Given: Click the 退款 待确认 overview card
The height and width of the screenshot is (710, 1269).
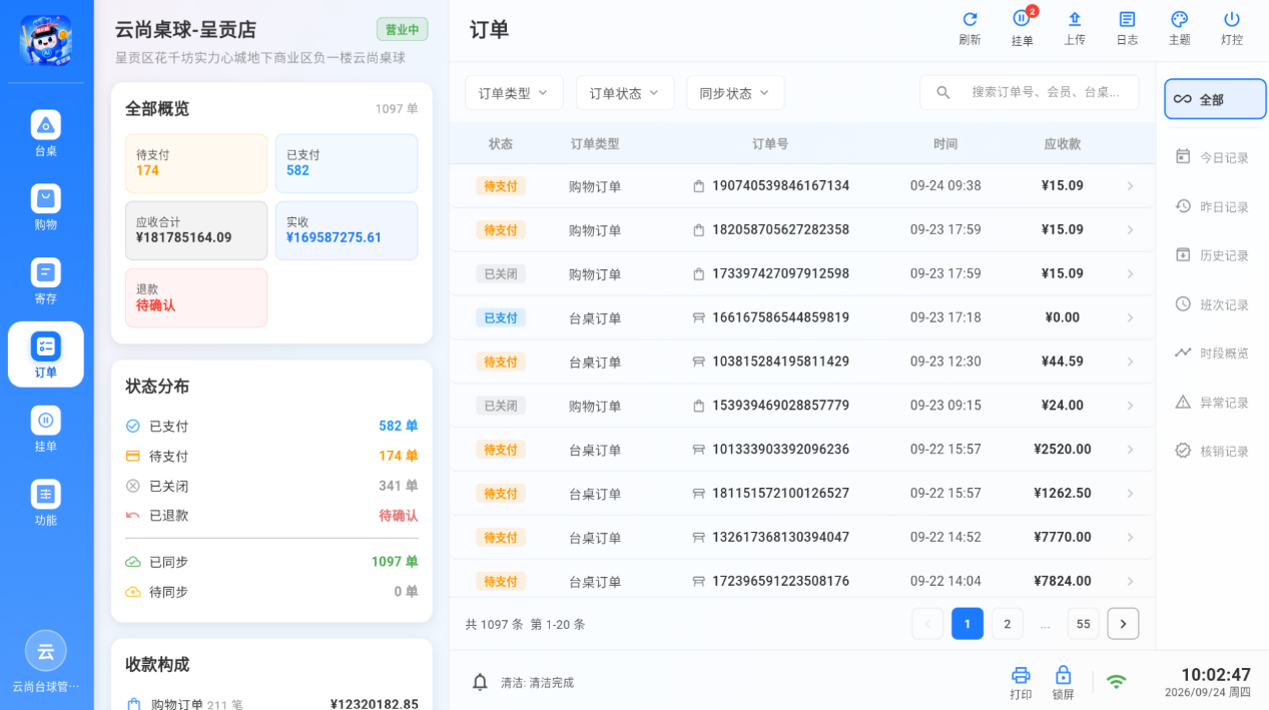Looking at the screenshot, I should [196, 297].
